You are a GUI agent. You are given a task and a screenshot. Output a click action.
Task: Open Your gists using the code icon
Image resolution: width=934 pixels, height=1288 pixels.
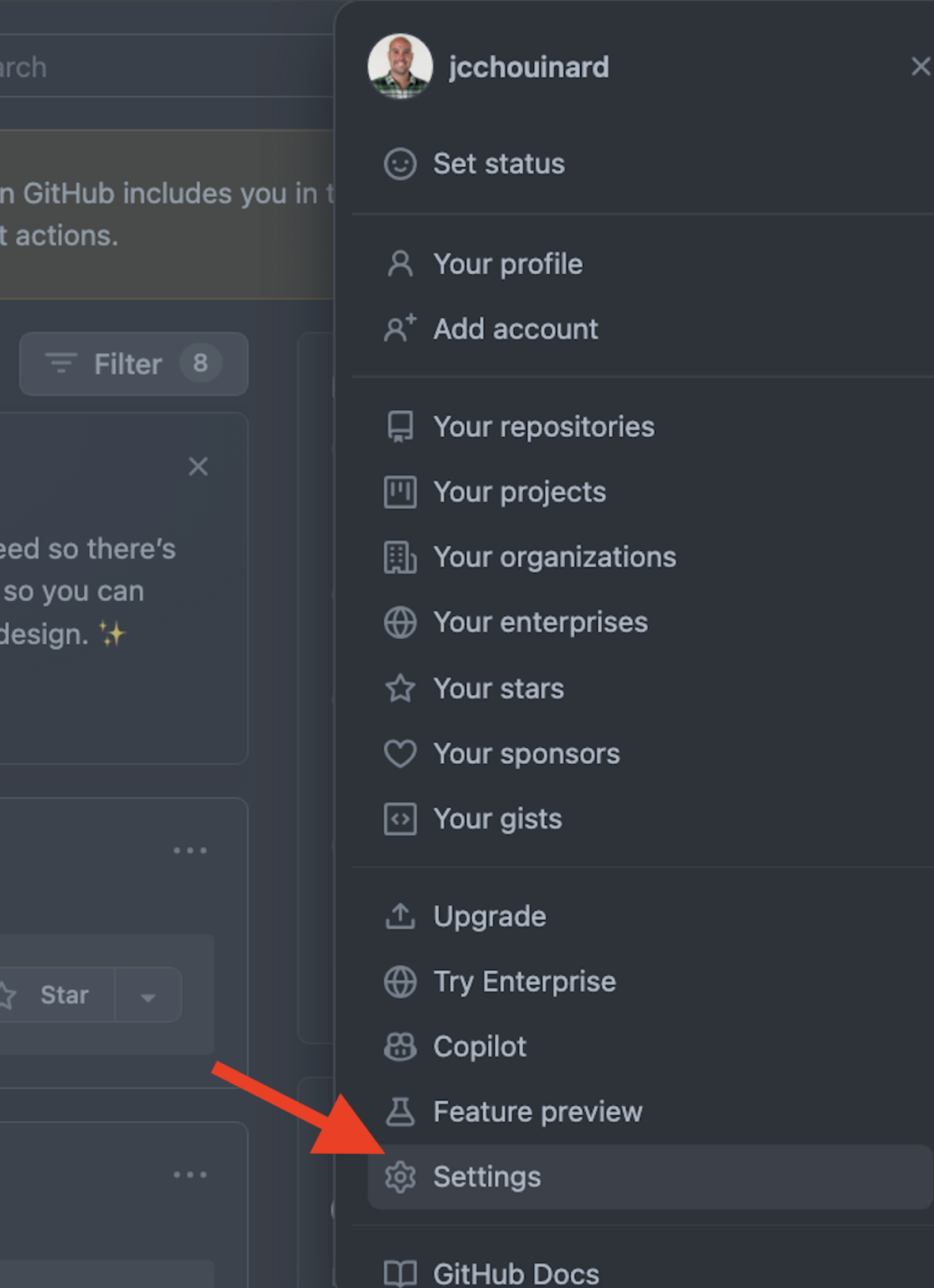click(x=401, y=819)
